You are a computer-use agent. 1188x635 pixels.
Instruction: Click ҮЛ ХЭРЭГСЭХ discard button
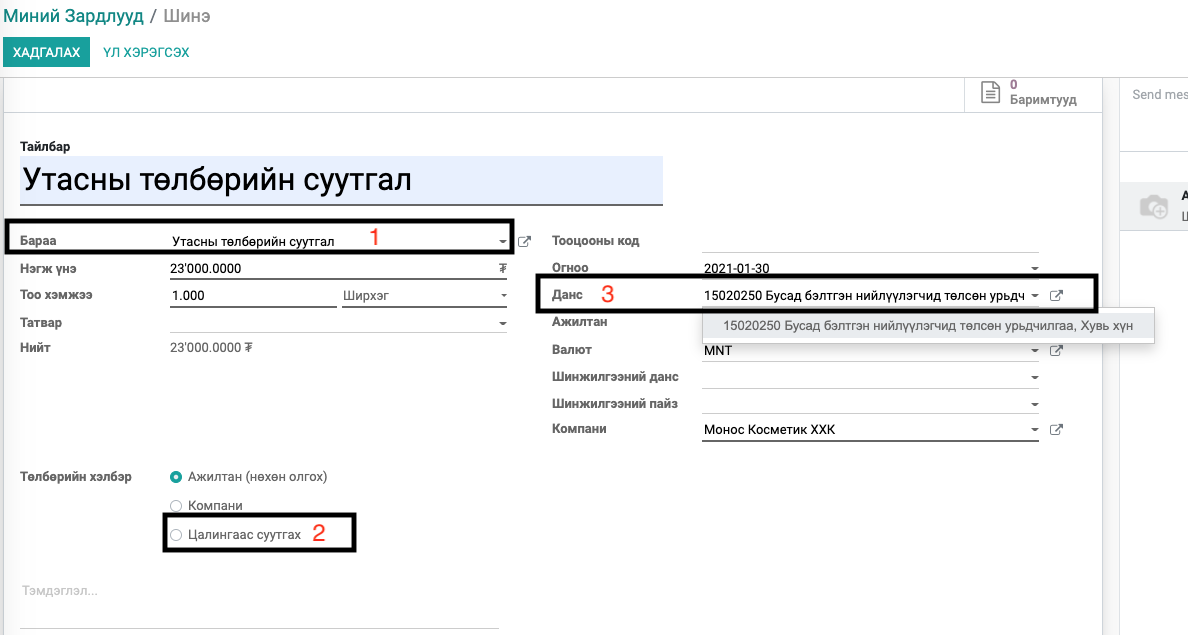click(146, 52)
